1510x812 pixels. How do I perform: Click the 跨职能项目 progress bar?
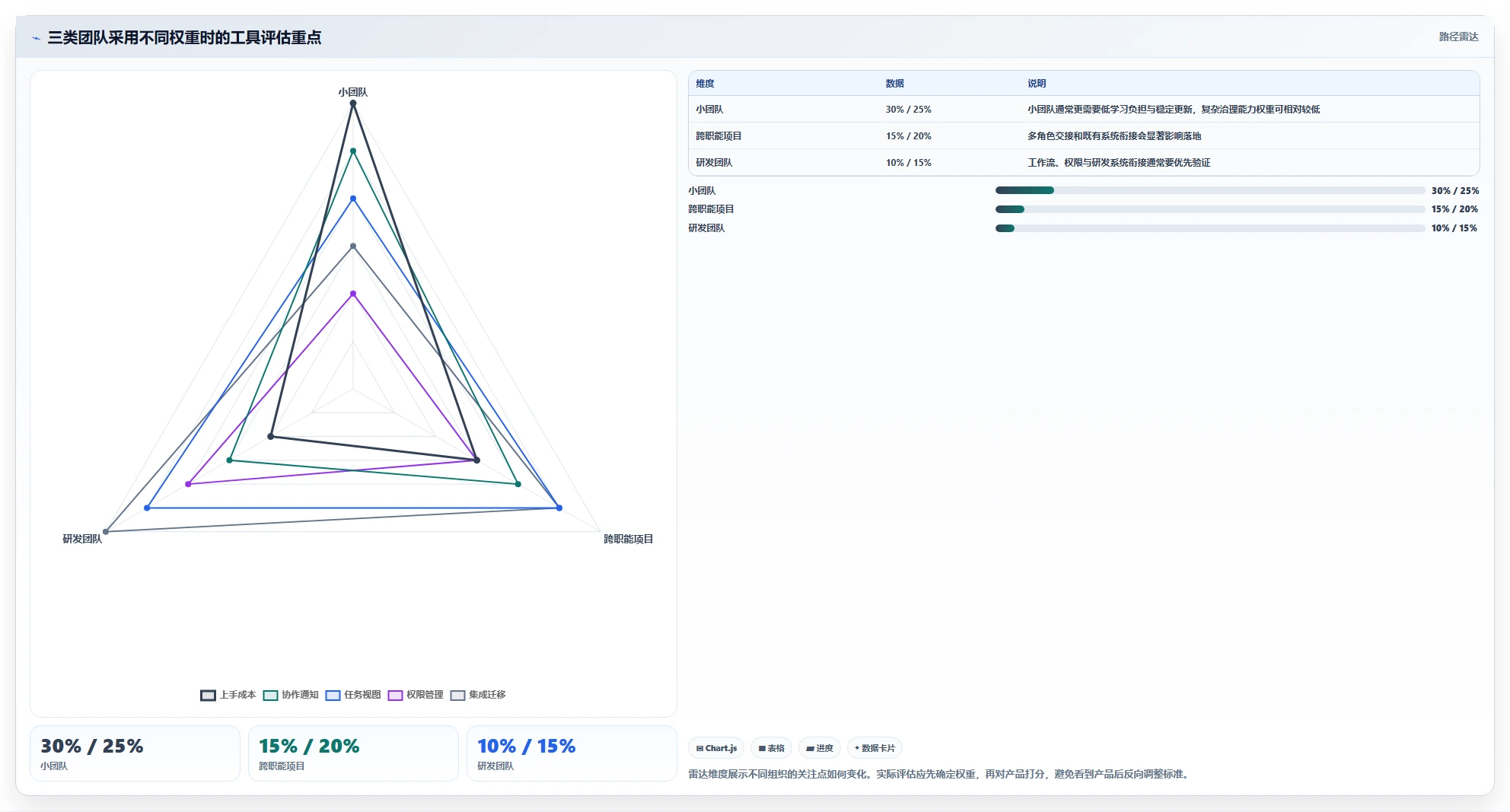pos(1210,209)
